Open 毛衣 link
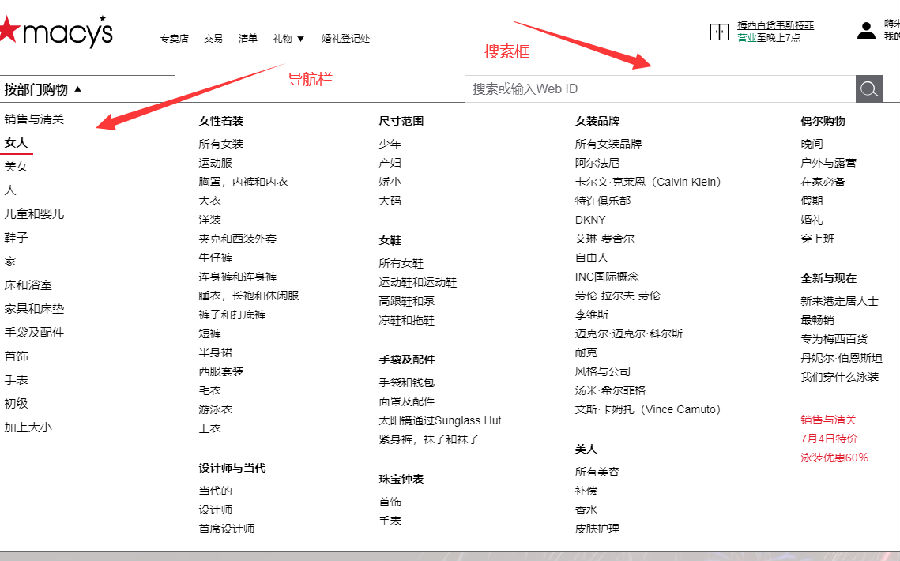Screen dimensions: 900x561 [210, 390]
